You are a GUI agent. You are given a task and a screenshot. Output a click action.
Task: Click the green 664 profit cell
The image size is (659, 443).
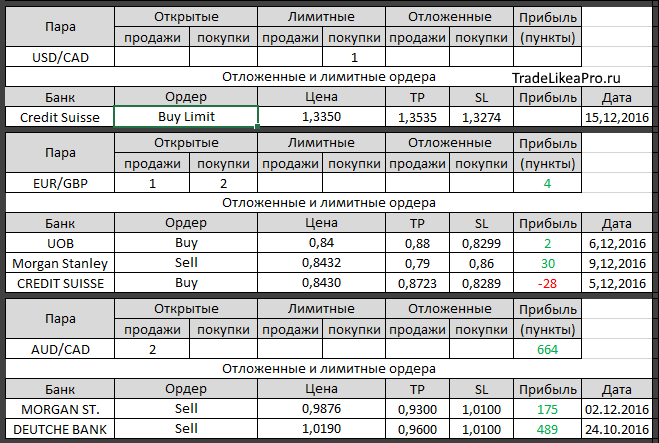(547, 349)
